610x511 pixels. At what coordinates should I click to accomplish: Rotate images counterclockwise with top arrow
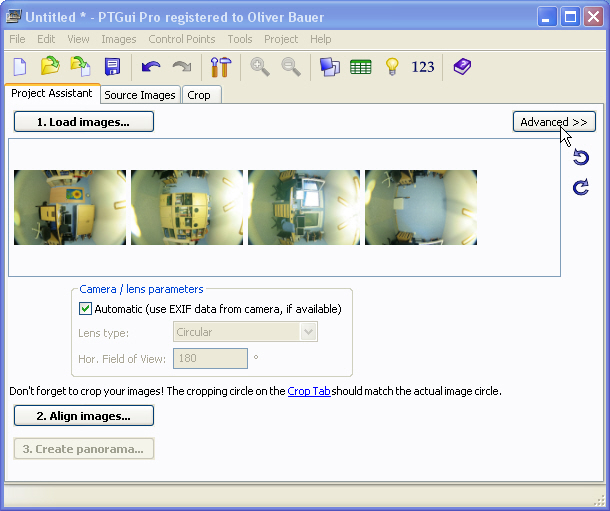pyautogui.click(x=581, y=158)
